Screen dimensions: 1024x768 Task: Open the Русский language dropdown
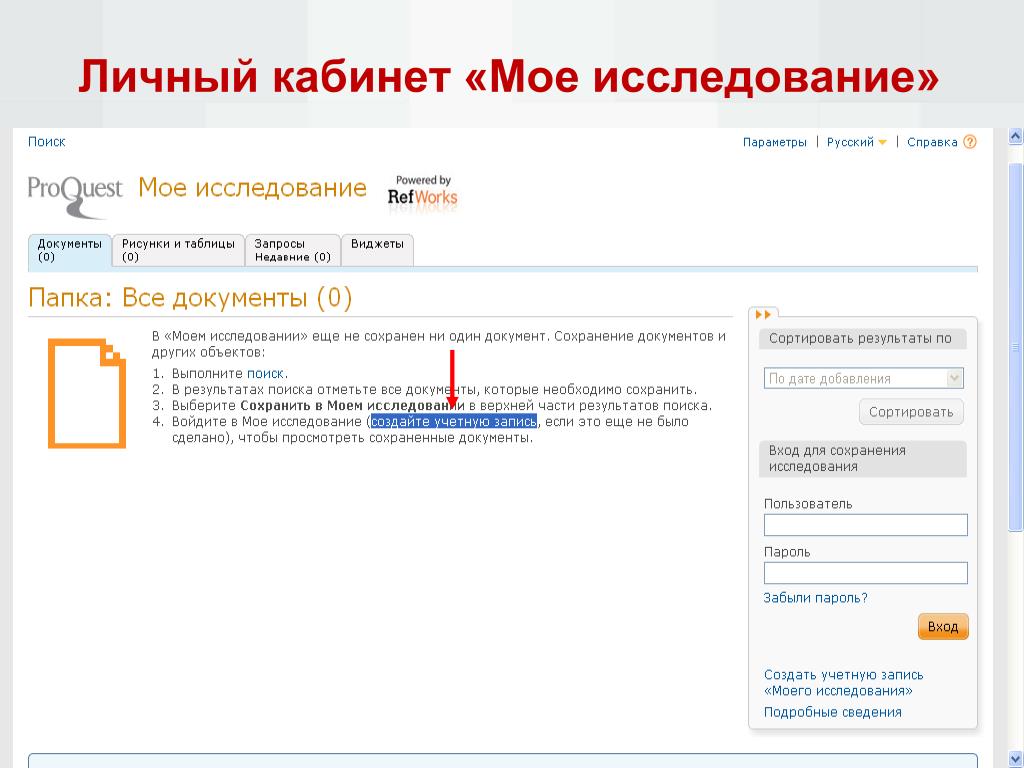pyautogui.click(x=856, y=142)
